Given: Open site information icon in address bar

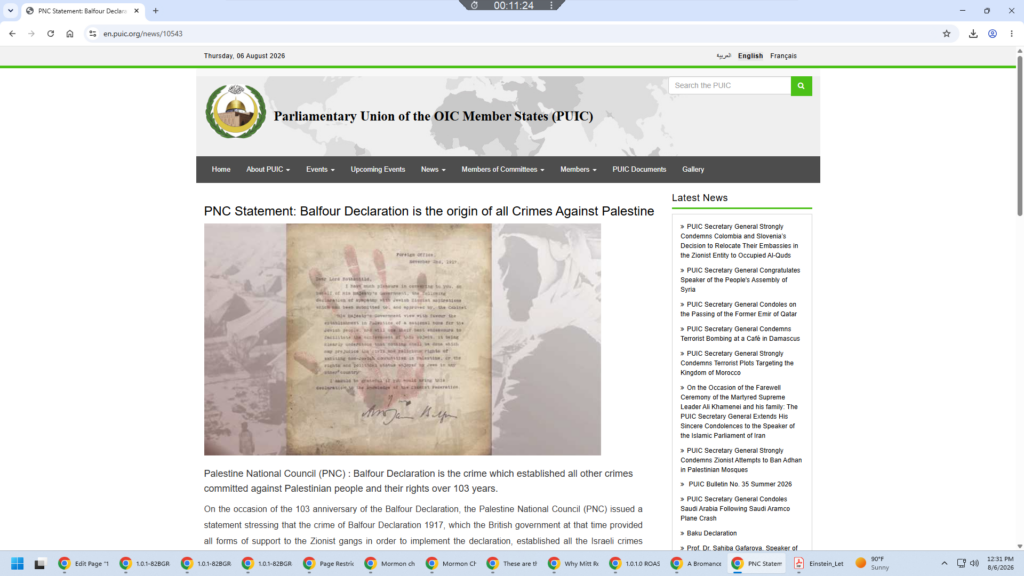Looking at the screenshot, I should 93,34.
